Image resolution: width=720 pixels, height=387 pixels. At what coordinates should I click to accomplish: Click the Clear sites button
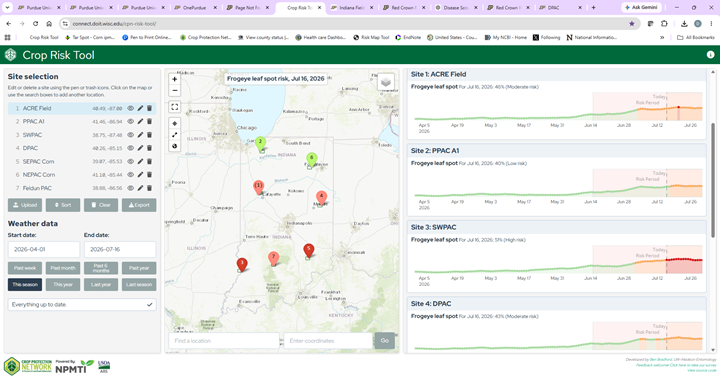[101, 205]
